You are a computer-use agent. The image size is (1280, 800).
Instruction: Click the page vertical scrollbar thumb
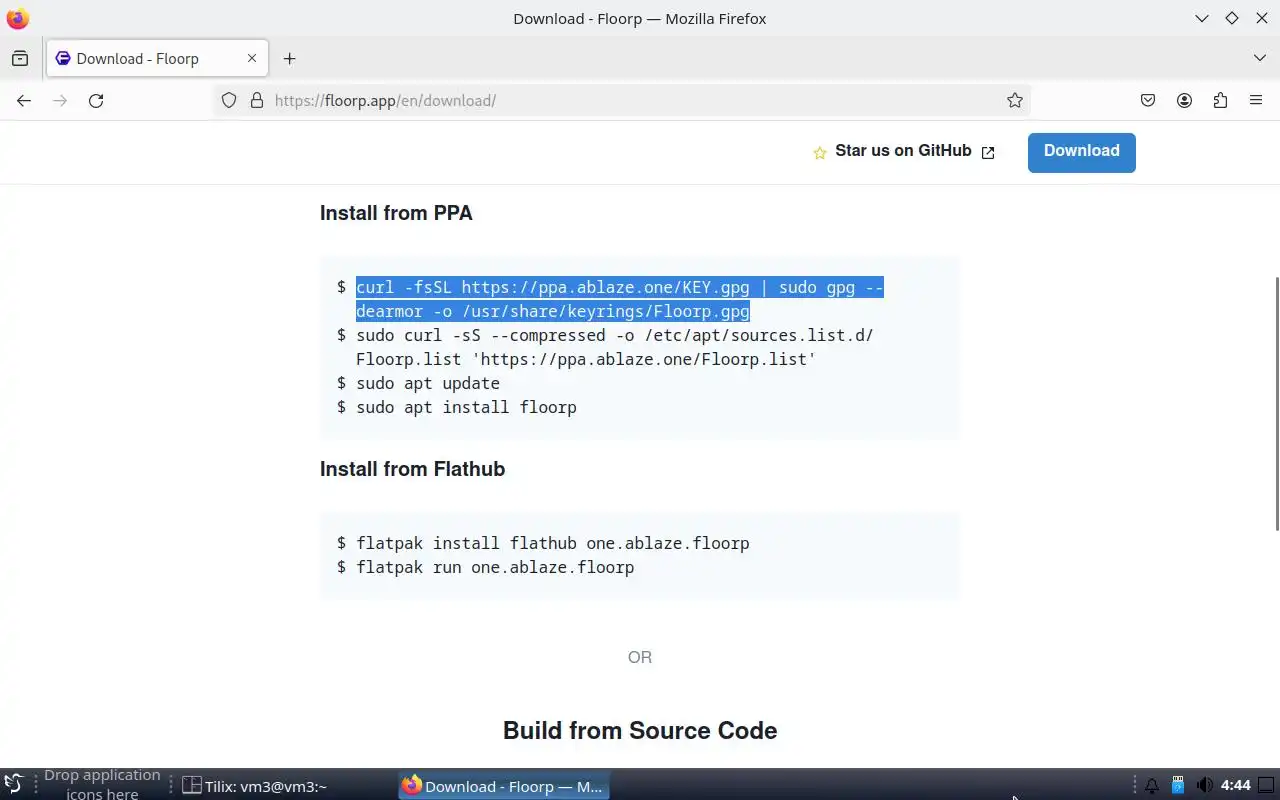[x=1276, y=403]
